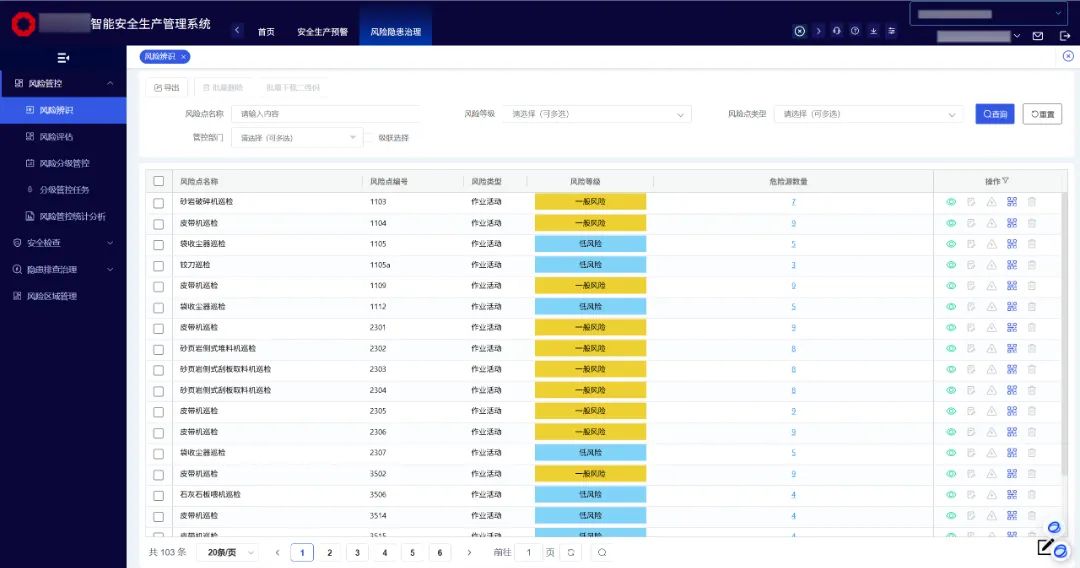This screenshot has width=1080, height=568.
Task: Open the floating edit pencil icon at bottom right
Action: click(1046, 547)
